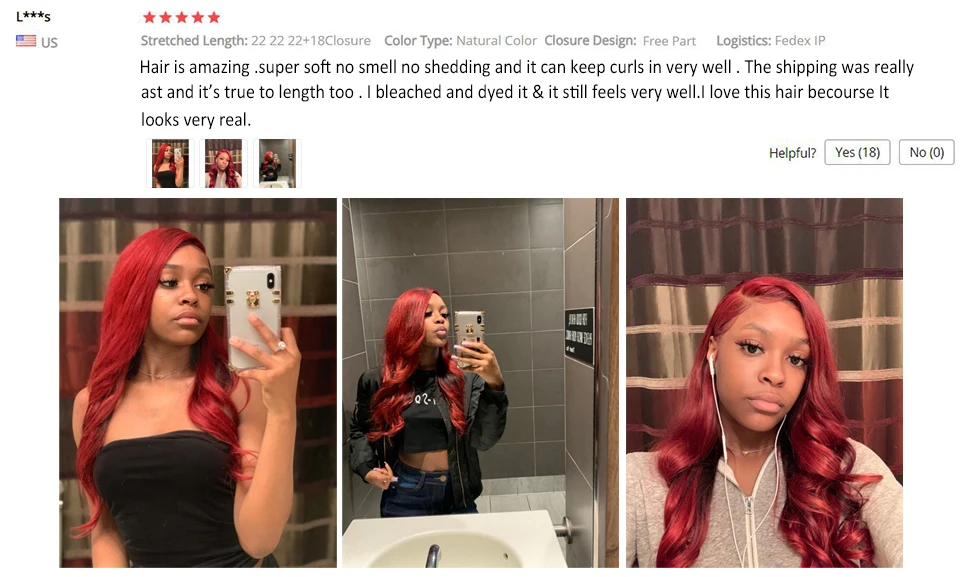
Task: Click the large mirror selfie with phone
Action: 198,383
